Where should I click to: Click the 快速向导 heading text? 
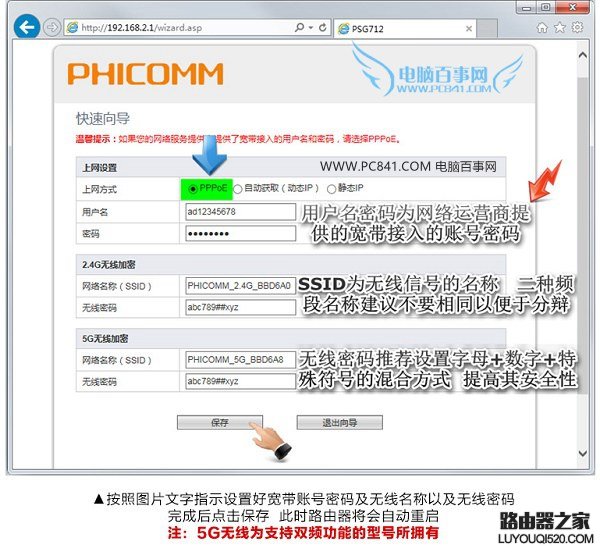tap(103, 119)
